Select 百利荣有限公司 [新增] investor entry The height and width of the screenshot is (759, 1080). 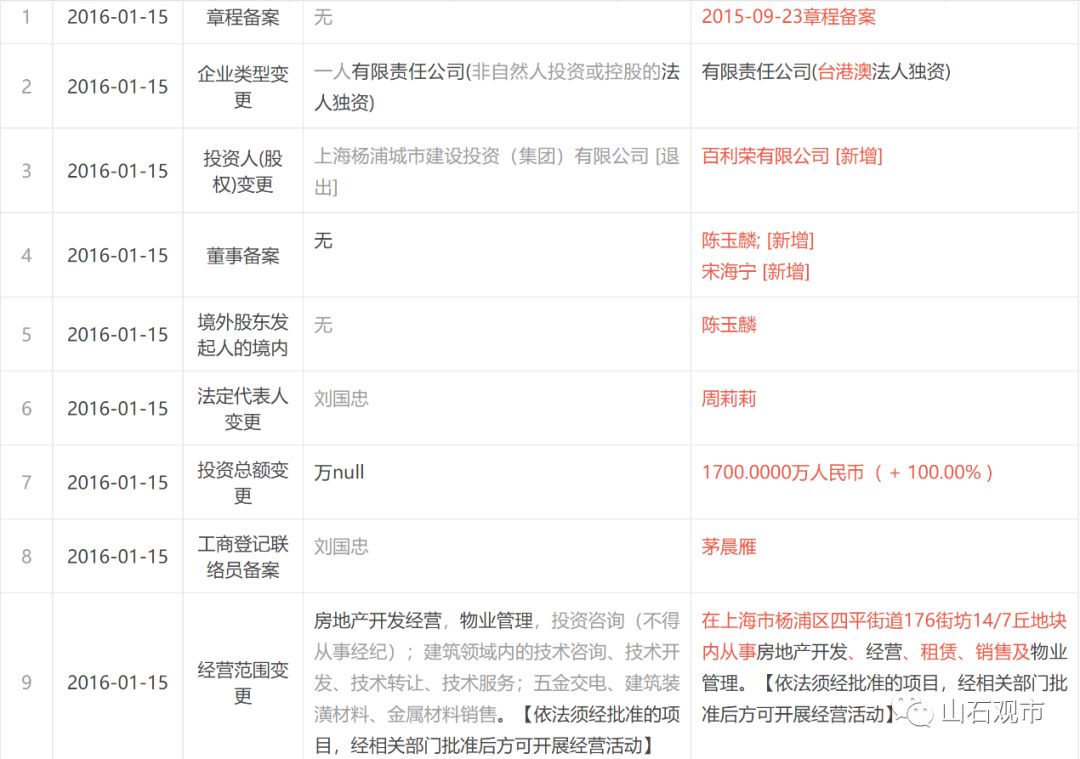pyautogui.click(x=791, y=156)
